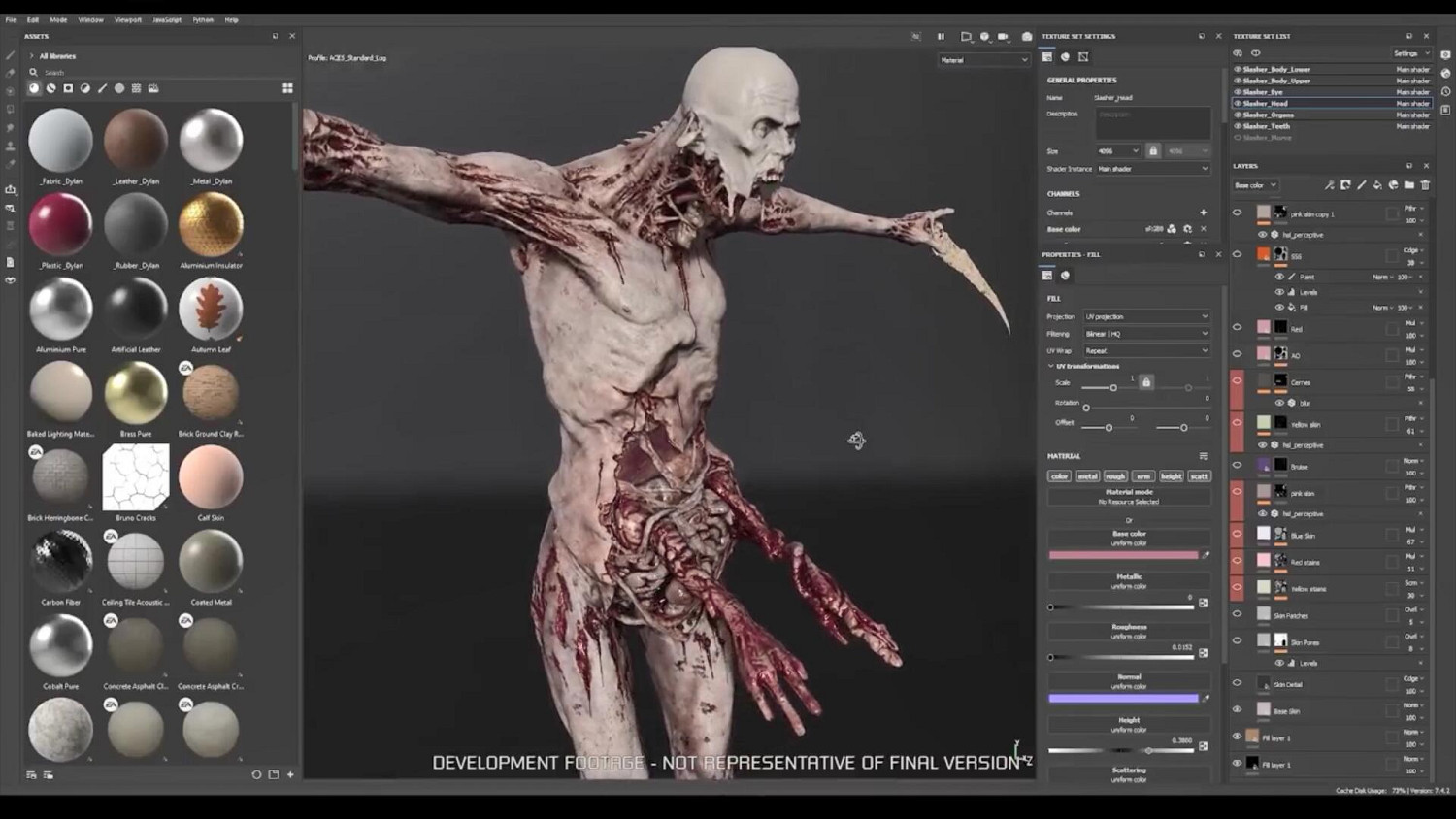
Task: Click the size lock icon in Texture Set Settings
Action: click(1153, 151)
